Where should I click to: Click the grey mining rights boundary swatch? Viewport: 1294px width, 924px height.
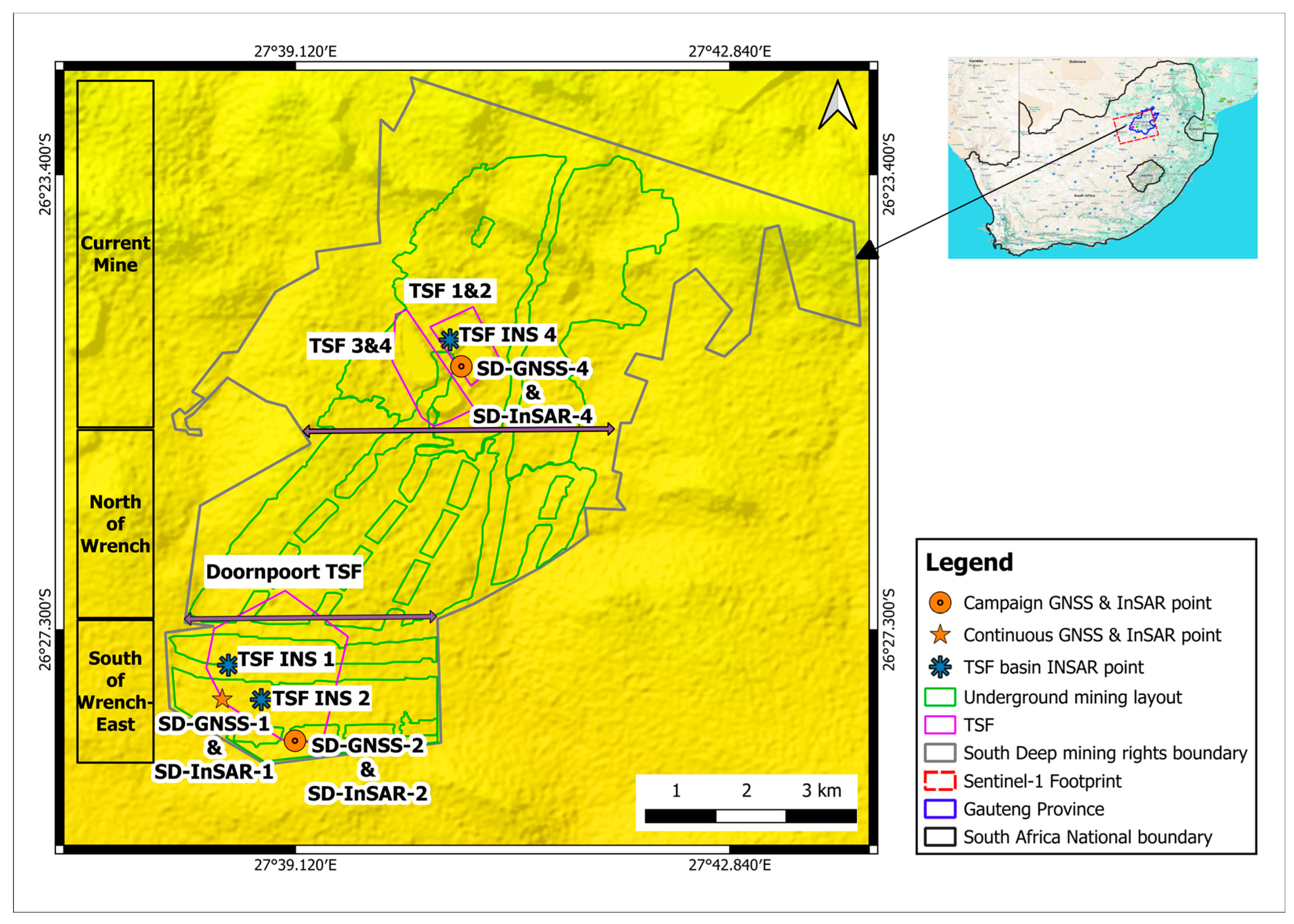940,753
